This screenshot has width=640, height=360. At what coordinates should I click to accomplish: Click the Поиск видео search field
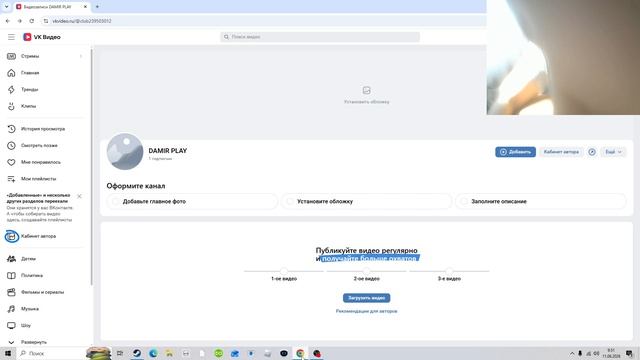[320, 37]
